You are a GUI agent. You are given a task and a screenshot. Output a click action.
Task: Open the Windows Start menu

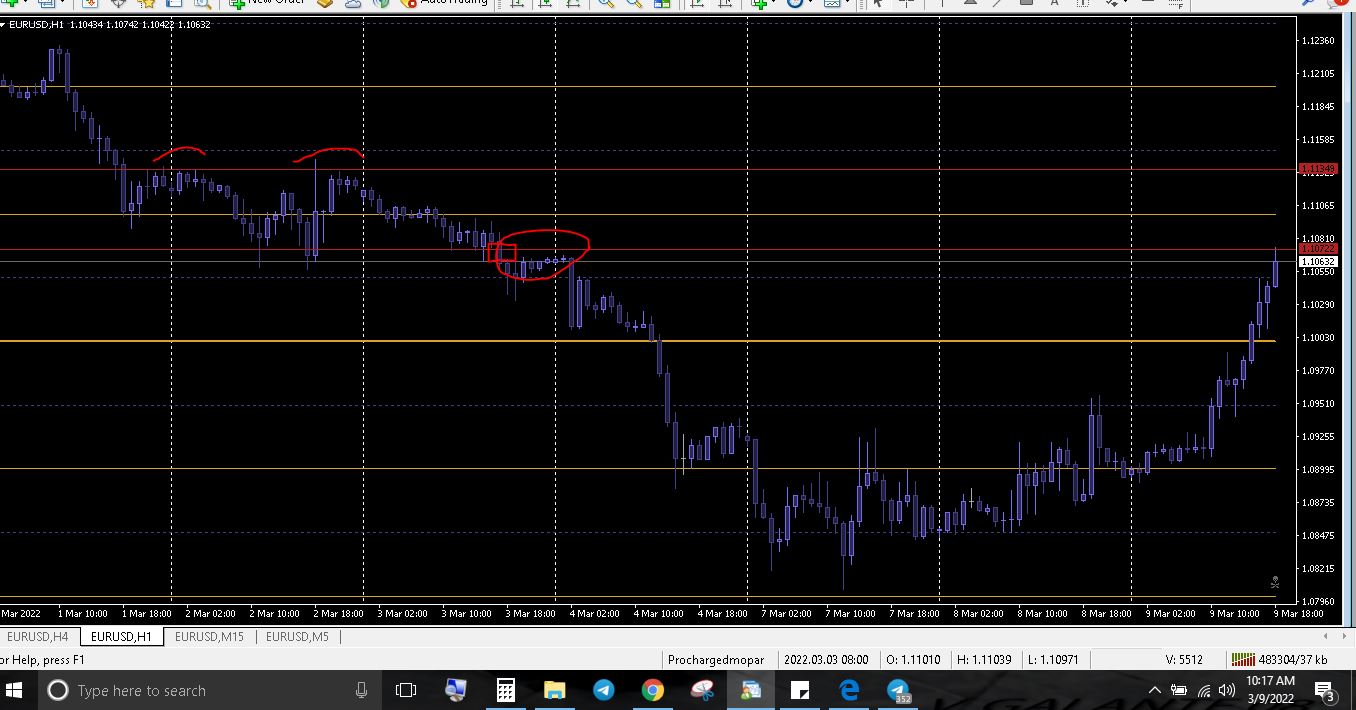coord(15,690)
